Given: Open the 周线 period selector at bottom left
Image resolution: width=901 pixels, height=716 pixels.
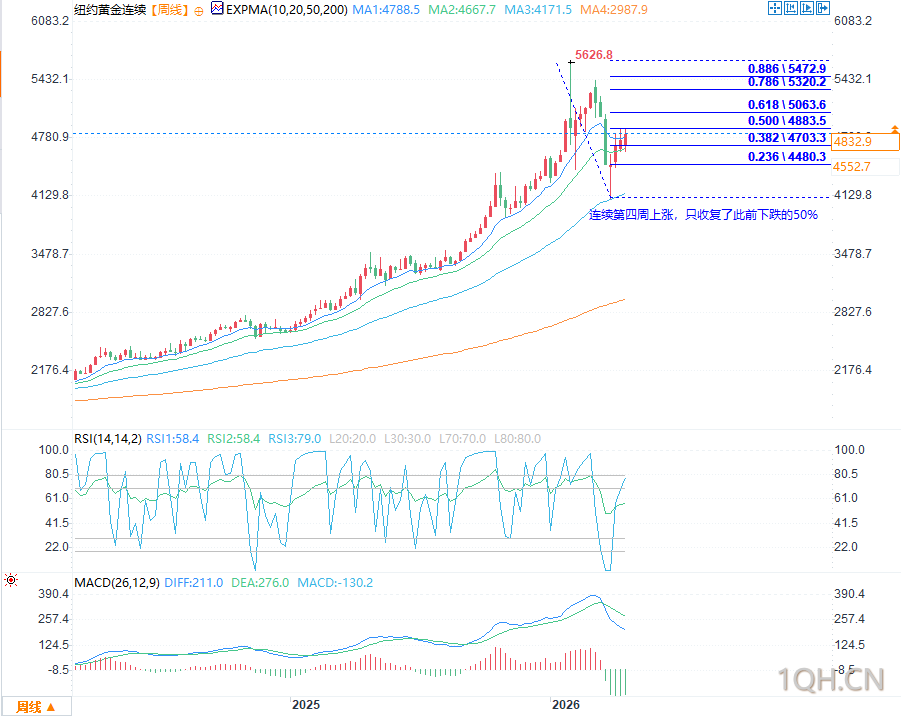Looking at the screenshot, I should [36, 707].
